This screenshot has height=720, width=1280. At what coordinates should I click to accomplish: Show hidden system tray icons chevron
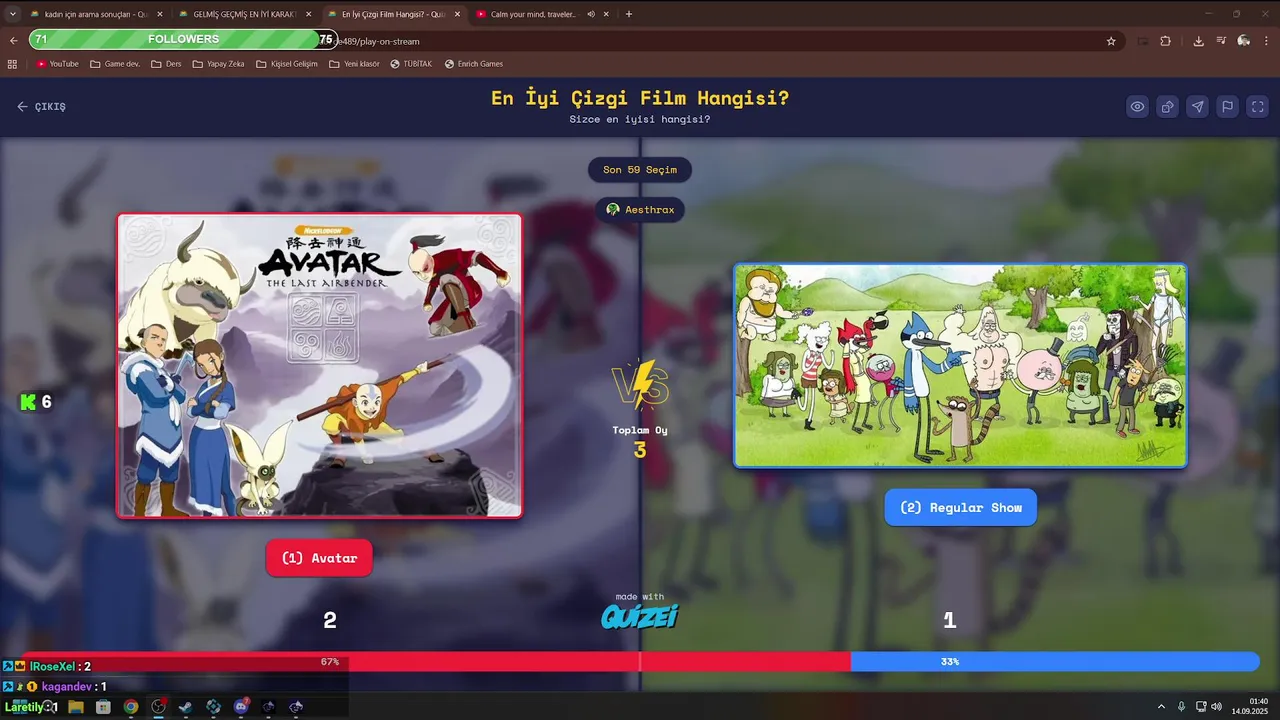click(x=1161, y=707)
